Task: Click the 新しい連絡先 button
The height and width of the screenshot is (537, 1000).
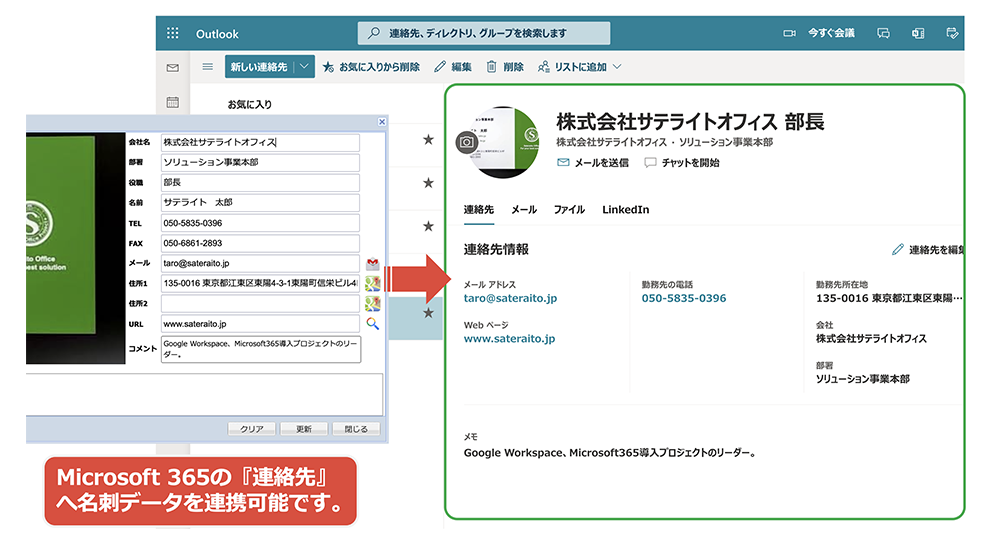Action: pyautogui.click(x=260, y=67)
